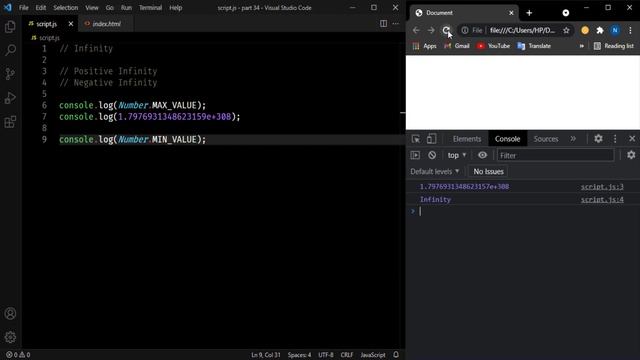This screenshot has width=640, height=360.
Task: Close the DevTools panel
Action: tap(632, 139)
